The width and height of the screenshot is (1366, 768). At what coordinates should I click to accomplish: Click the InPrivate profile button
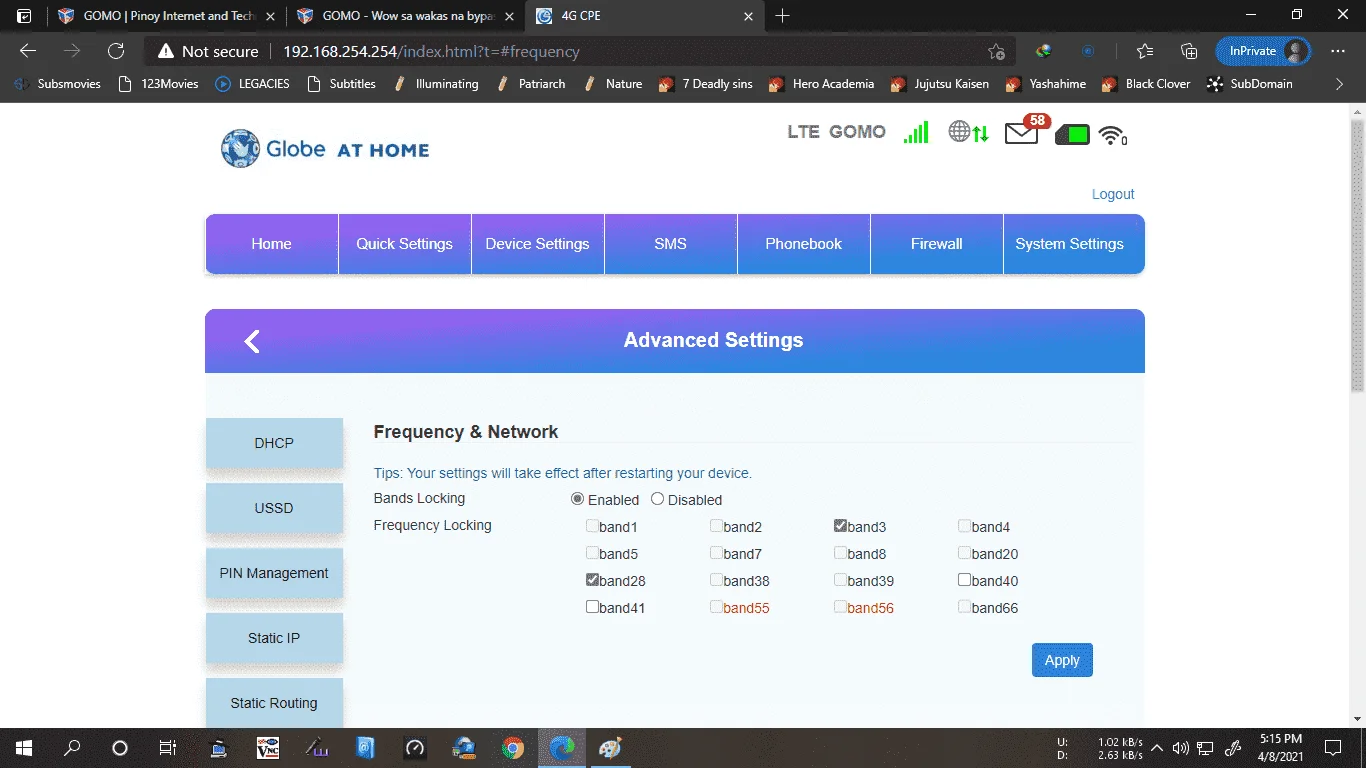coord(1262,51)
